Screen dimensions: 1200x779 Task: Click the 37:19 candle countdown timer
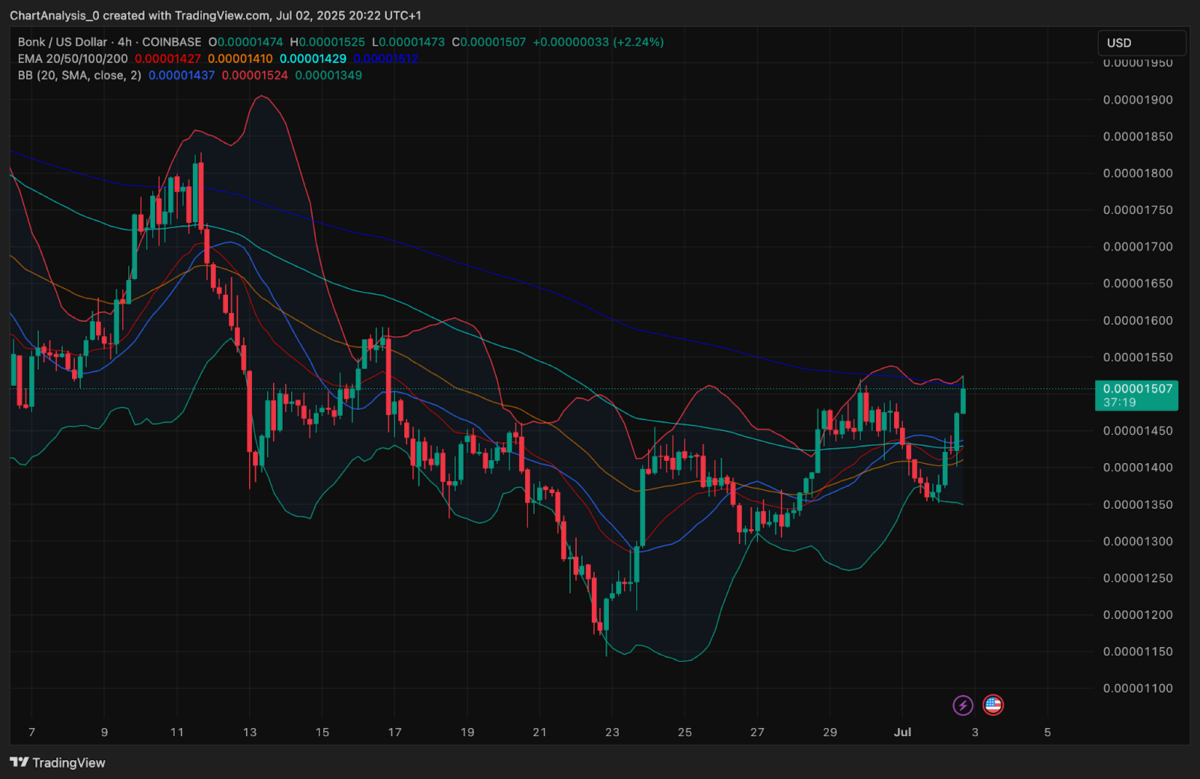click(1122, 403)
